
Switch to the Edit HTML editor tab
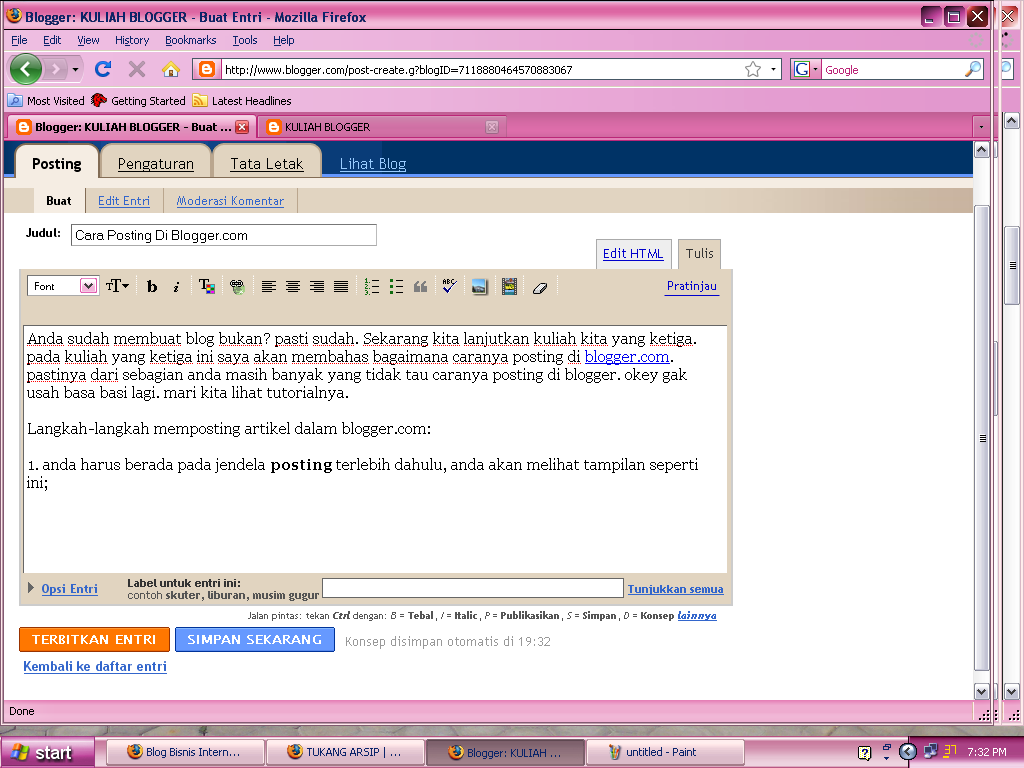(x=633, y=254)
